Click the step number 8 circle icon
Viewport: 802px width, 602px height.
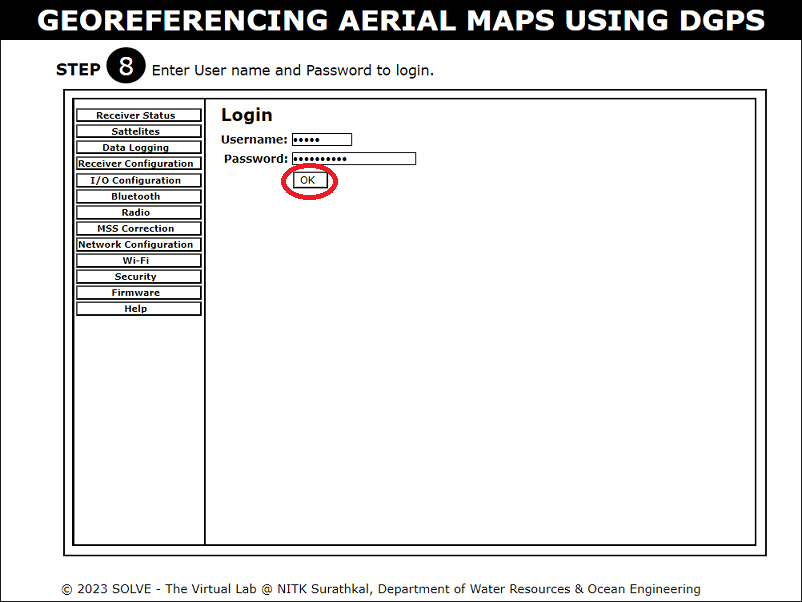pos(126,68)
